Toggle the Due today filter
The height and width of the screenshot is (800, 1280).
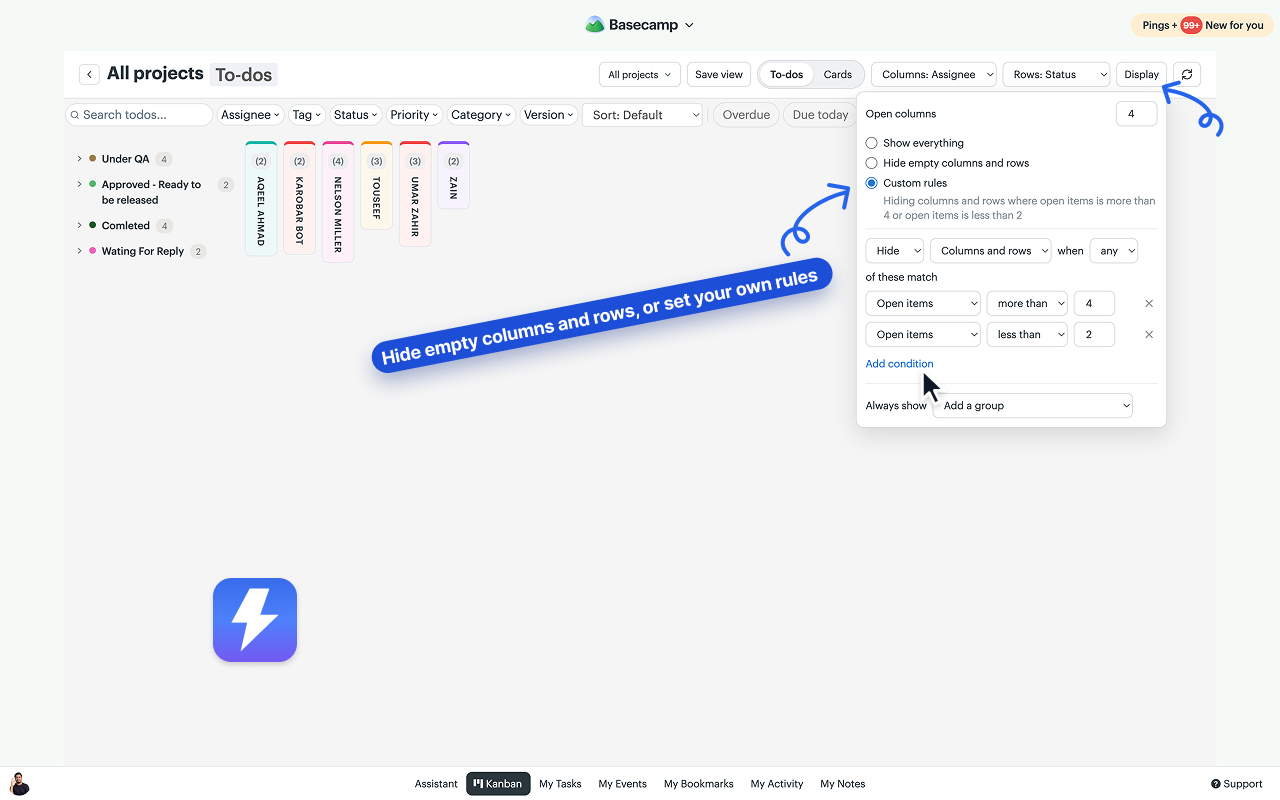(x=820, y=115)
